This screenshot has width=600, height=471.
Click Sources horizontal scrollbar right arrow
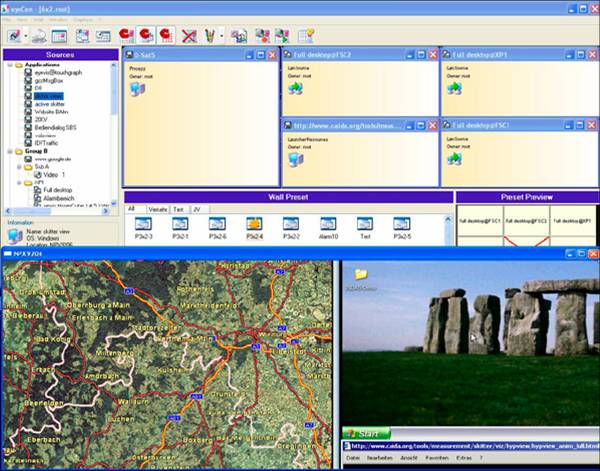[106, 211]
